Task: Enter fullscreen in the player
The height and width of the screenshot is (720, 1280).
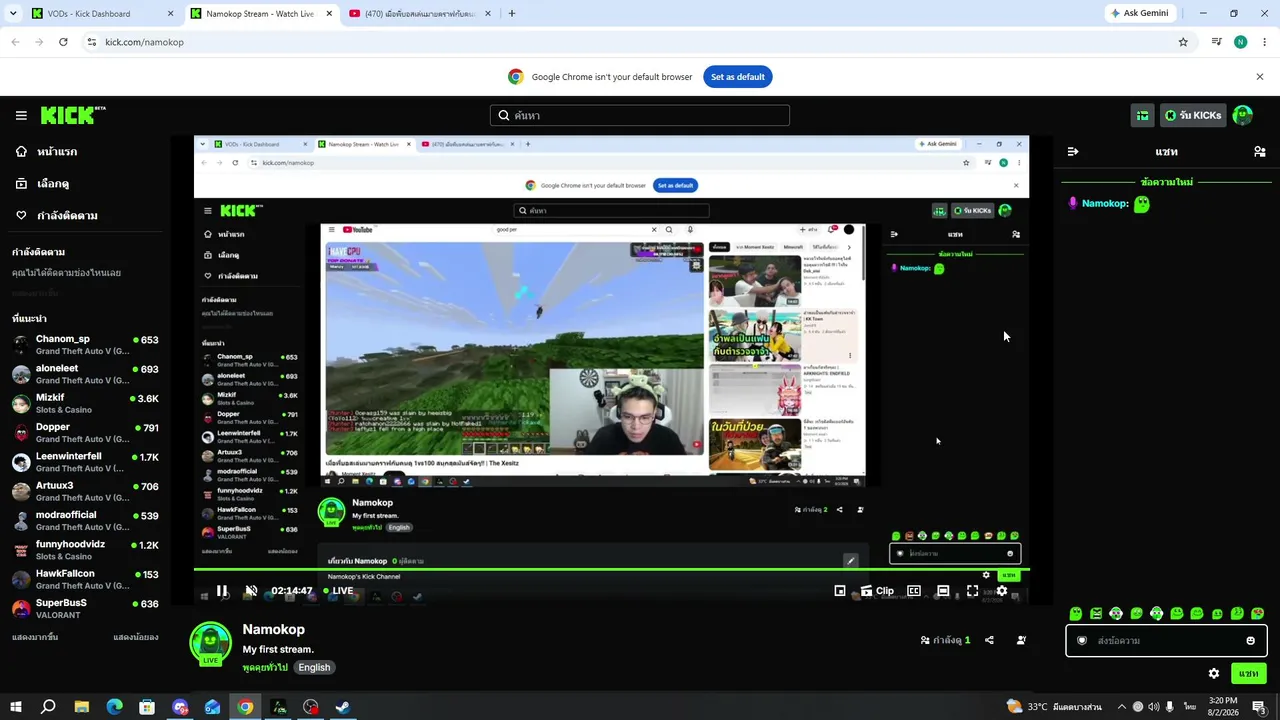Action: coord(972,591)
